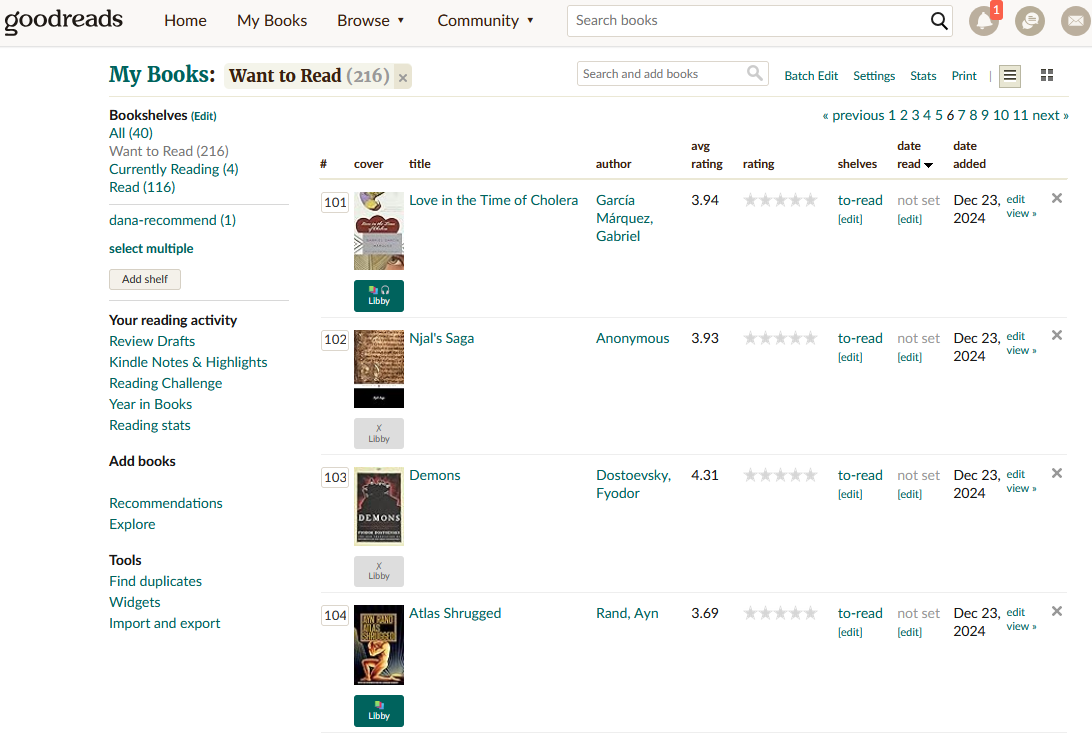Open Recommendations link

(166, 503)
